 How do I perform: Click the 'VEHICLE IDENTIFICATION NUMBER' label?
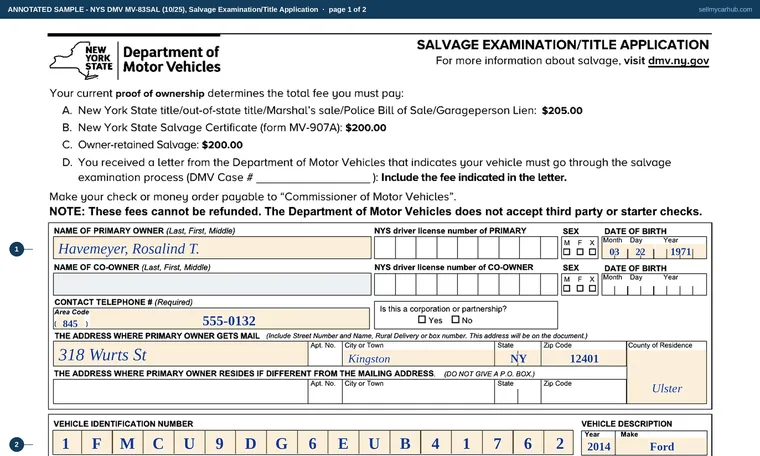(123, 424)
